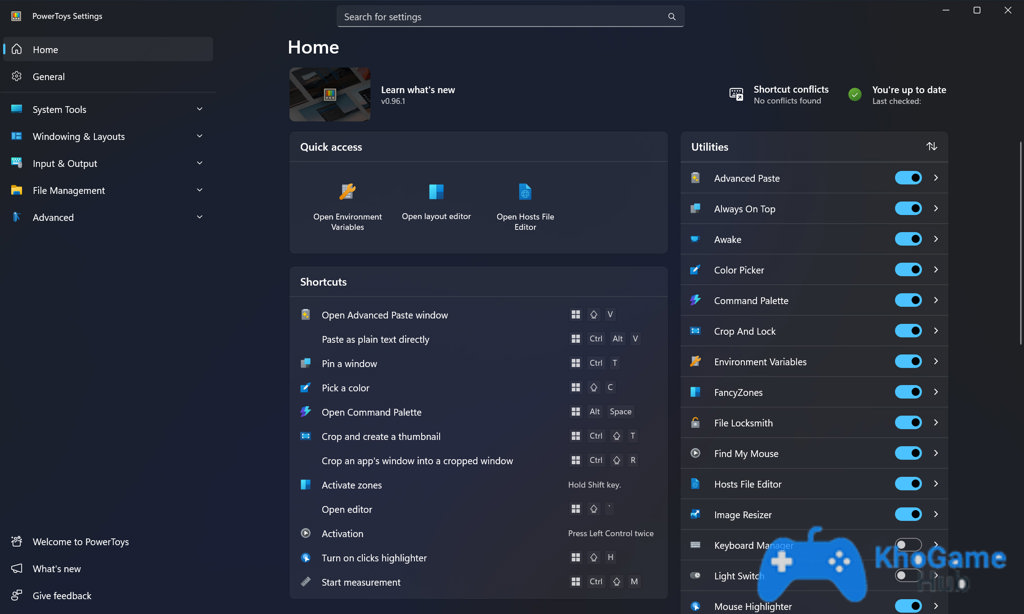Click the Search for settings field
This screenshot has width=1024, height=614.
point(500,17)
